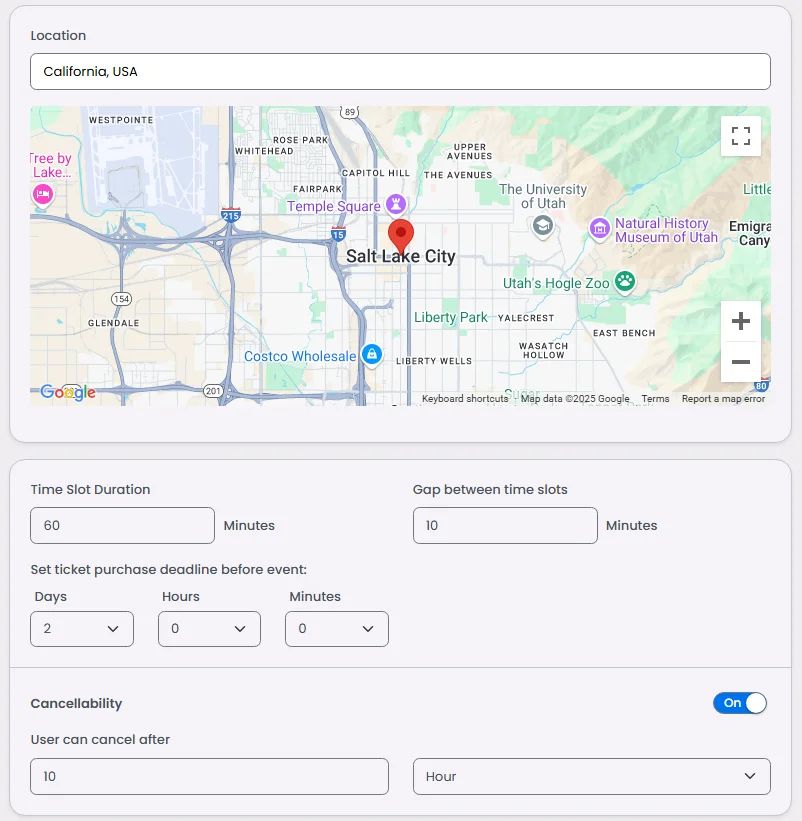Viewport: 802px width, 821px height.
Task: Click the red Salt Lake City pin
Action: [x=401, y=236]
